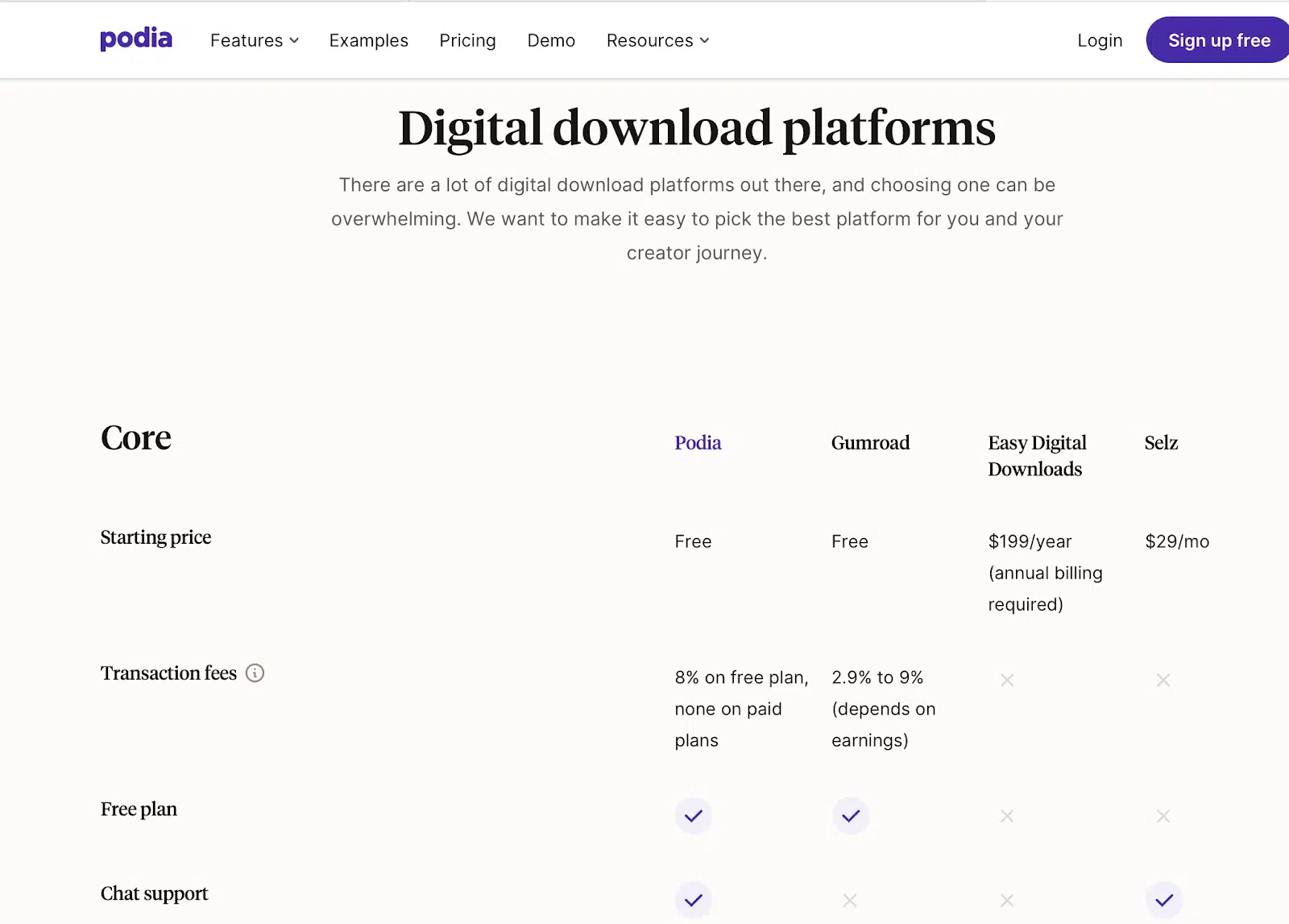Click the Podia logo in header

[x=136, y=39]
